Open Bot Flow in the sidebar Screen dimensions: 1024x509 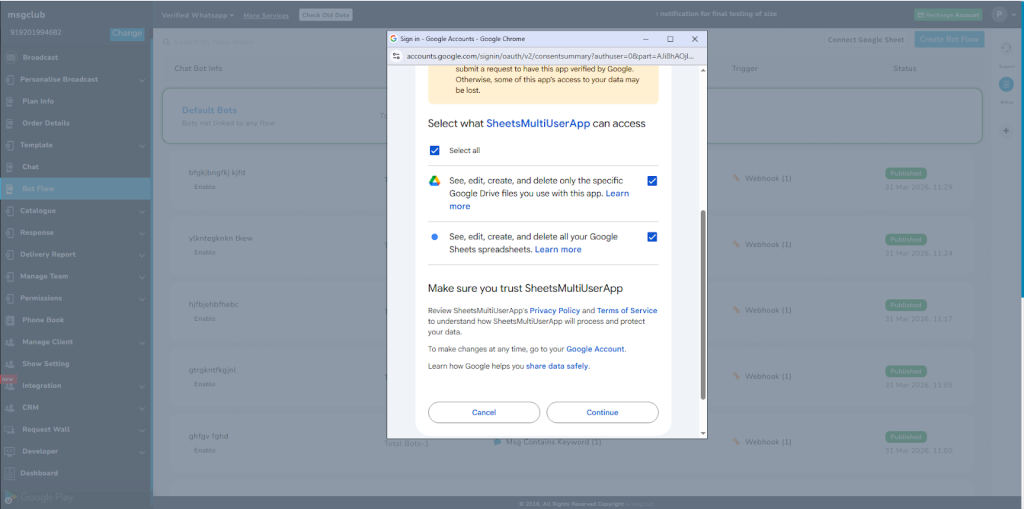tap(38, 189)
